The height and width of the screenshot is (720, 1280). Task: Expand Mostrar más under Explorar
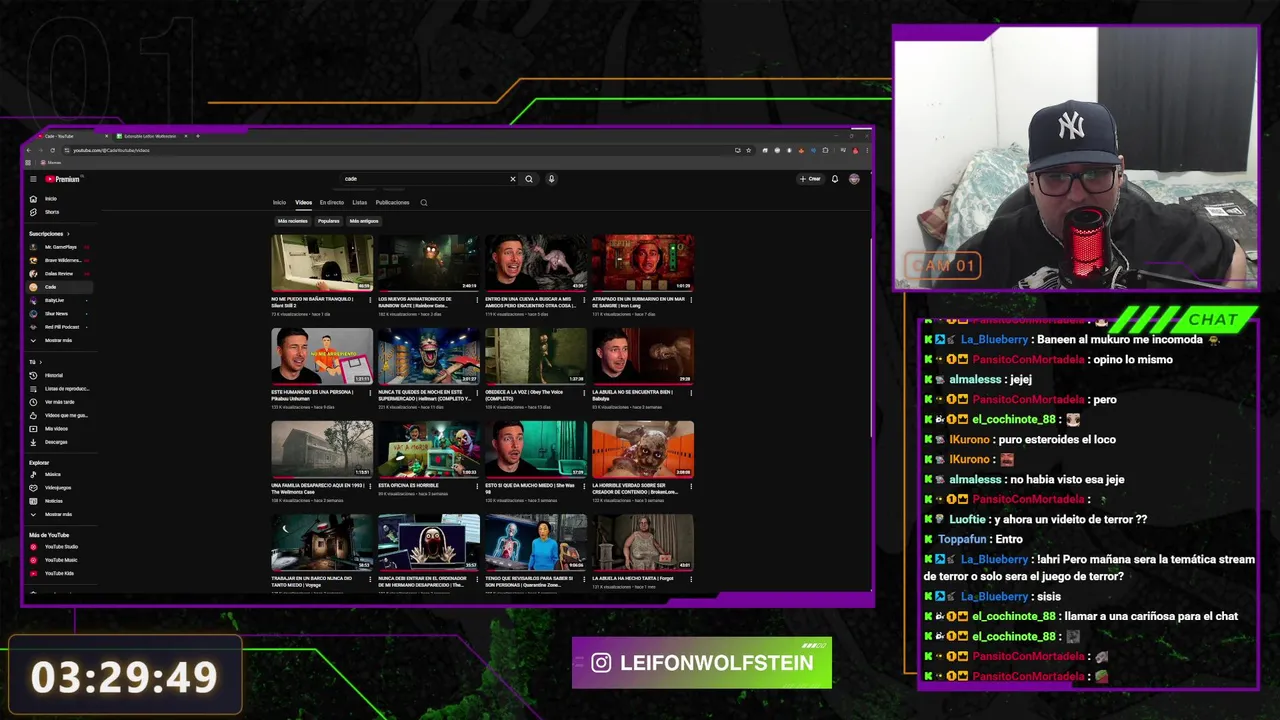tap(60, 514)
